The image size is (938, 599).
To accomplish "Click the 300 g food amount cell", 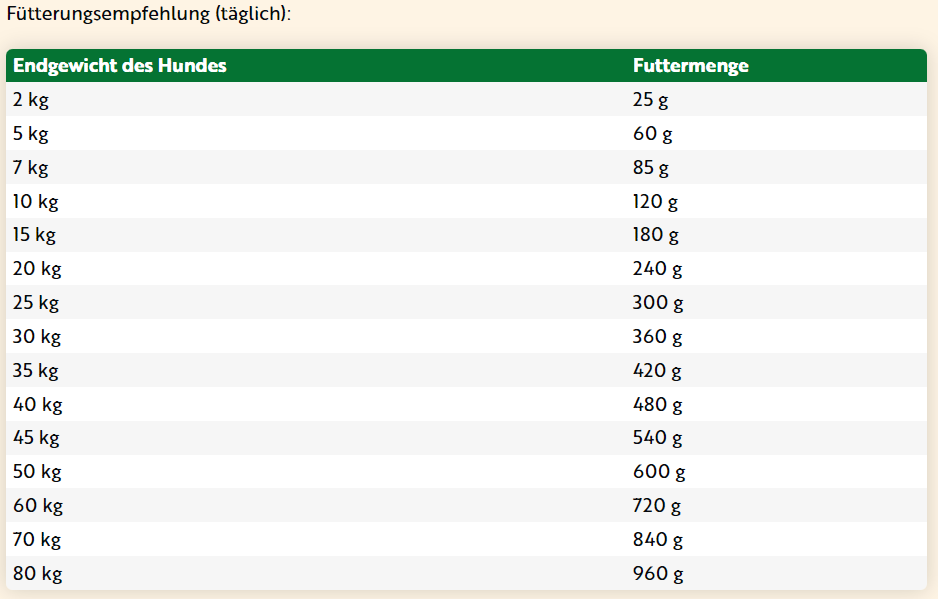I will click(x=658, y=303).
